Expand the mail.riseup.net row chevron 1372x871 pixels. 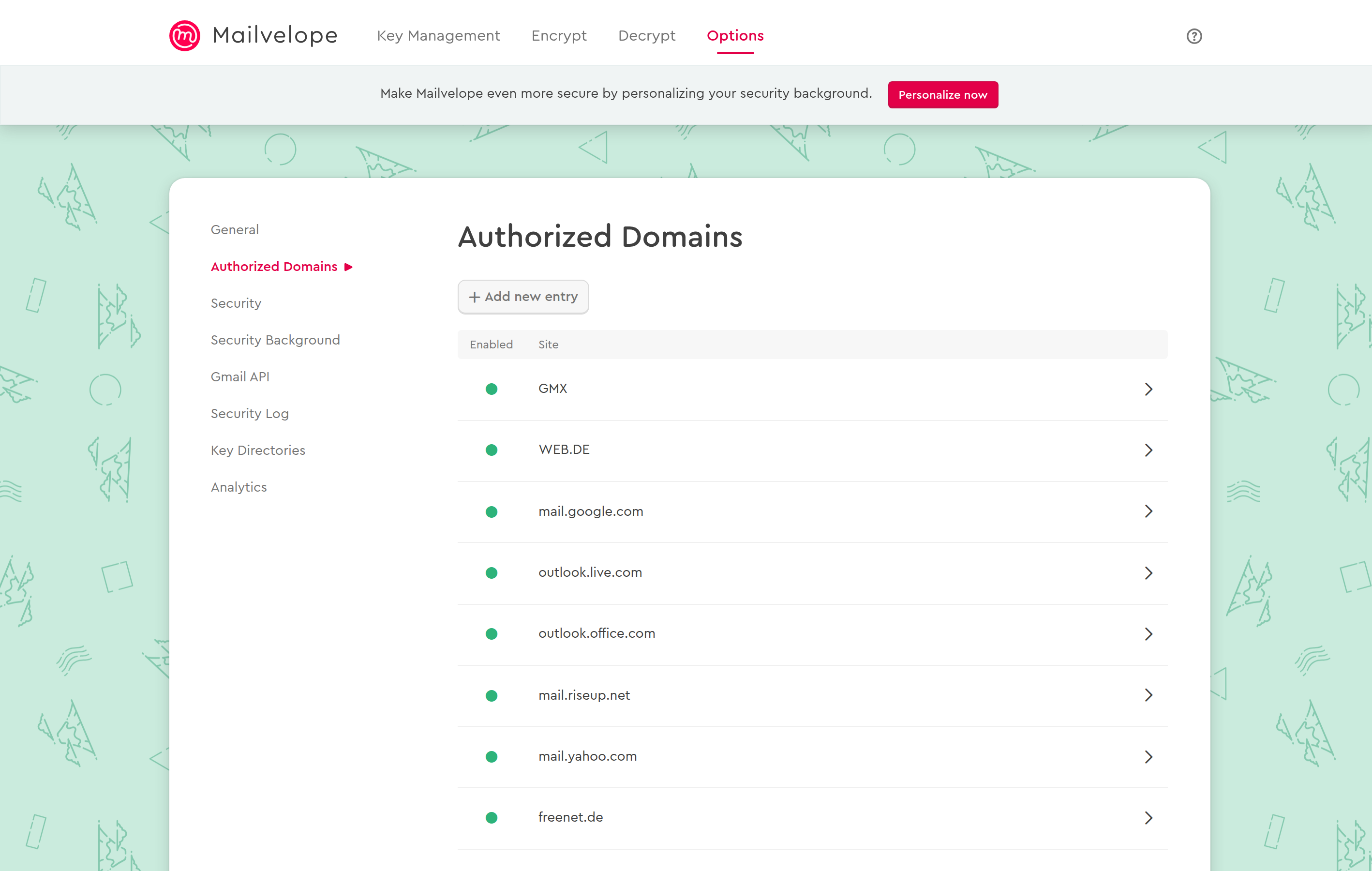coord(1148,695)
